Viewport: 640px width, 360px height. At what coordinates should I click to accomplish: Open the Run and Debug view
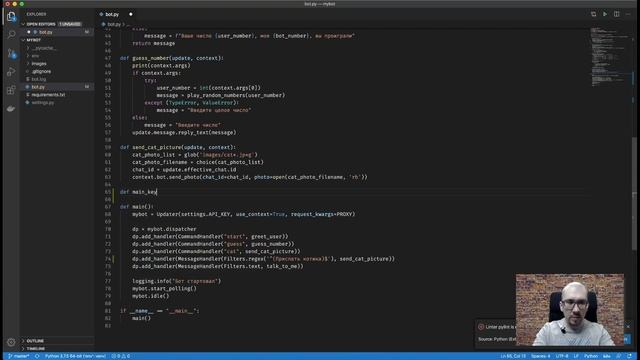[11, 71]
